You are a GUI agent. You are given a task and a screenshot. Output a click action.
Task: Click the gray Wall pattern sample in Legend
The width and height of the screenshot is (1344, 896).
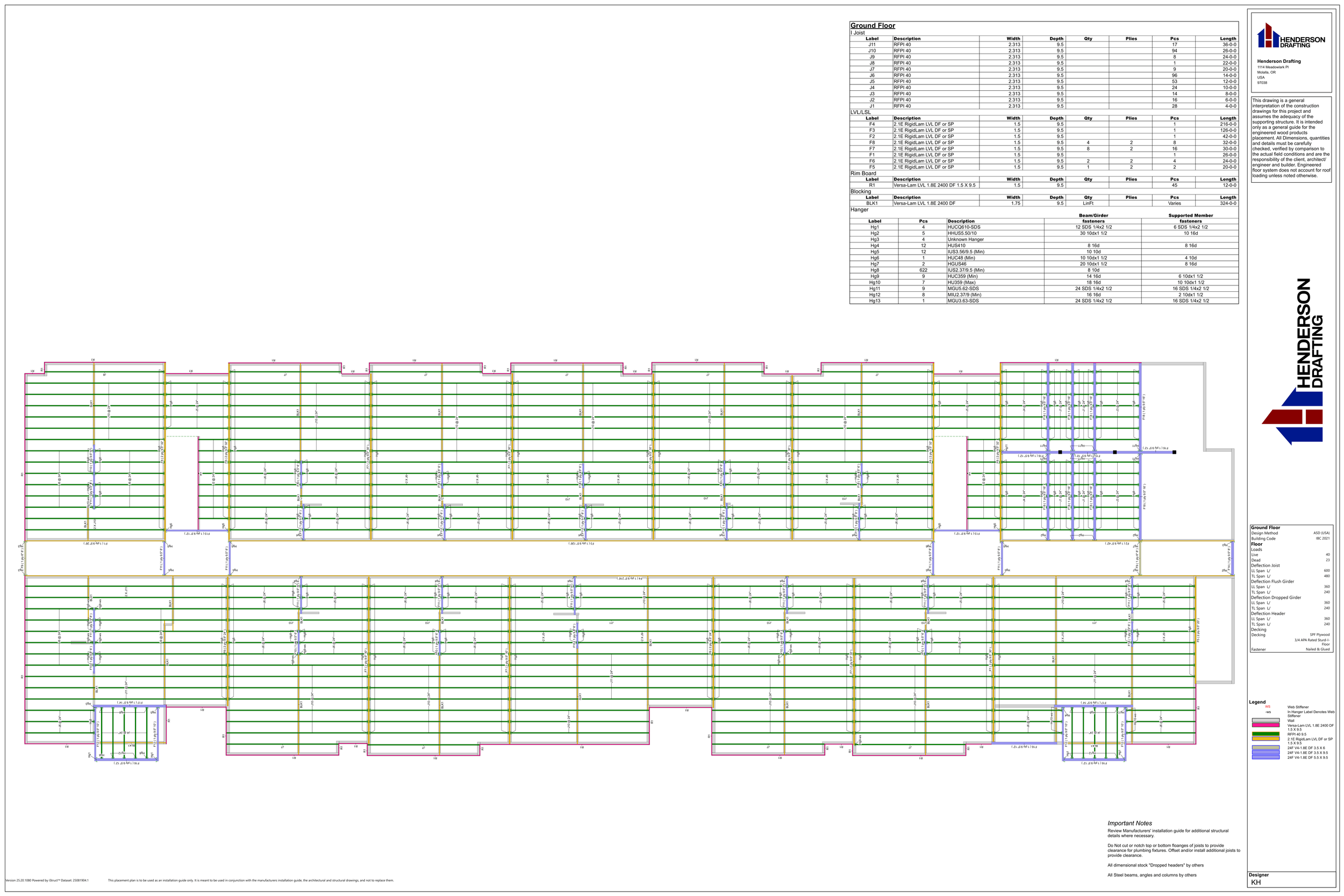[x=1266, y=721]
